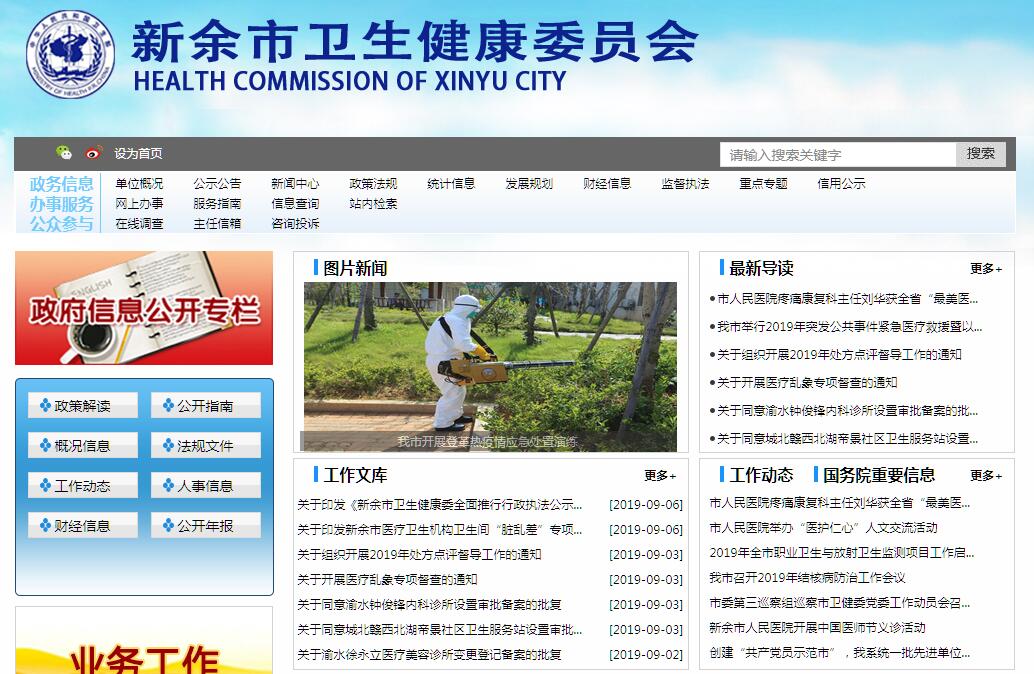Open the 政策法规 menu item
Viewport: 1034px width, 674px height.
click(x=373, y=183)
